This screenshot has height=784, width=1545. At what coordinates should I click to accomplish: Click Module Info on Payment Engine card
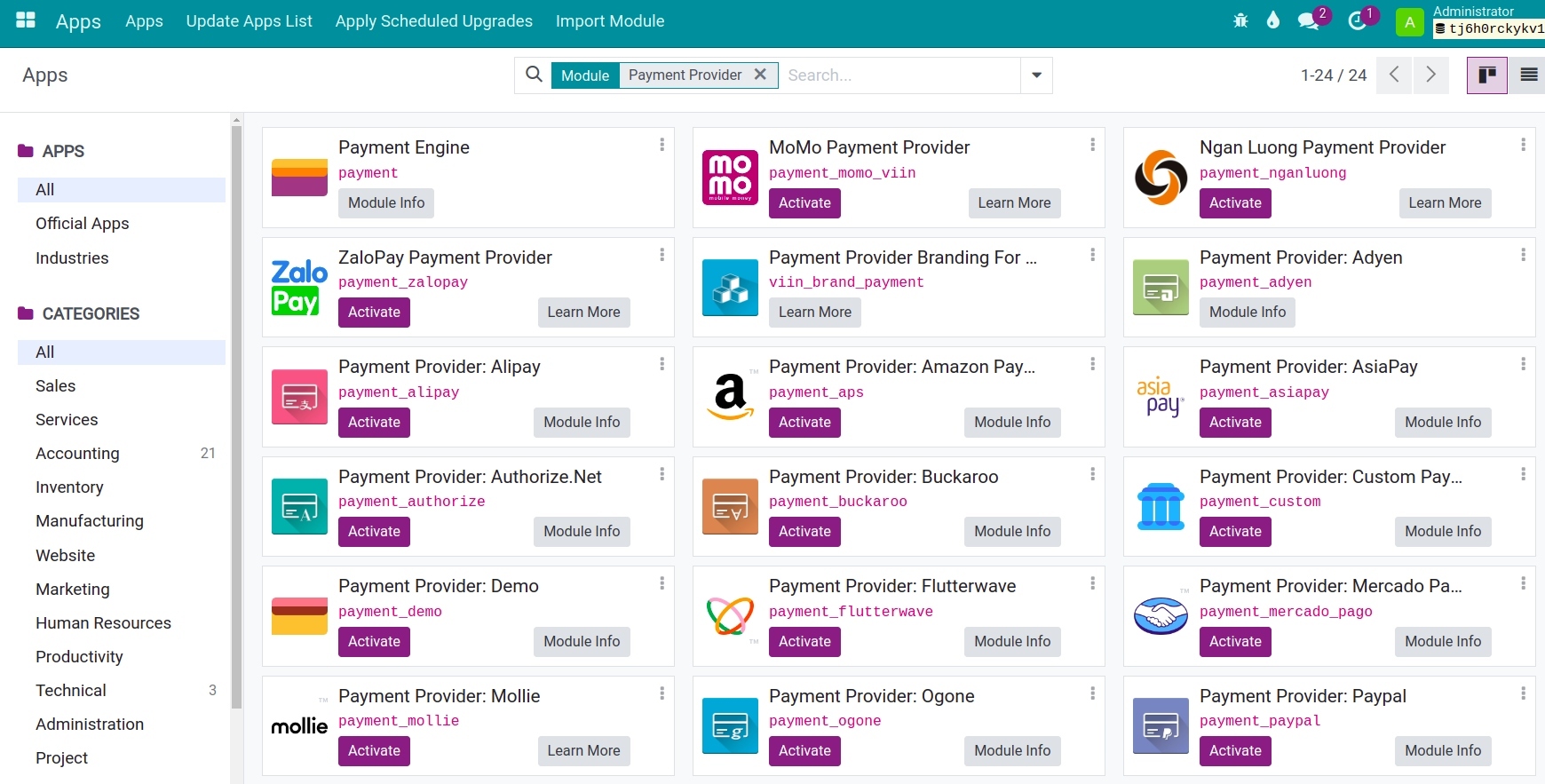pos(386,203)
